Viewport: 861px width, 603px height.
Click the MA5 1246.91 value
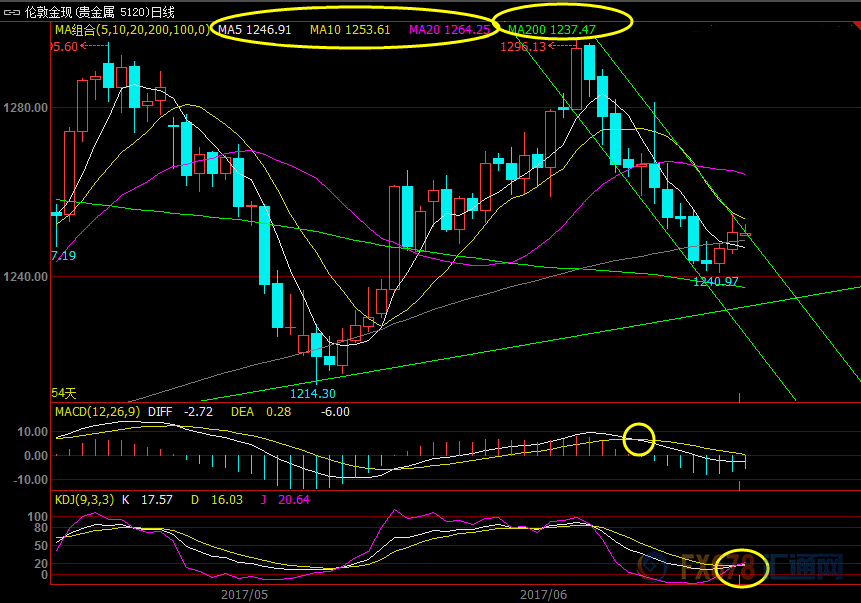[255, 30]
